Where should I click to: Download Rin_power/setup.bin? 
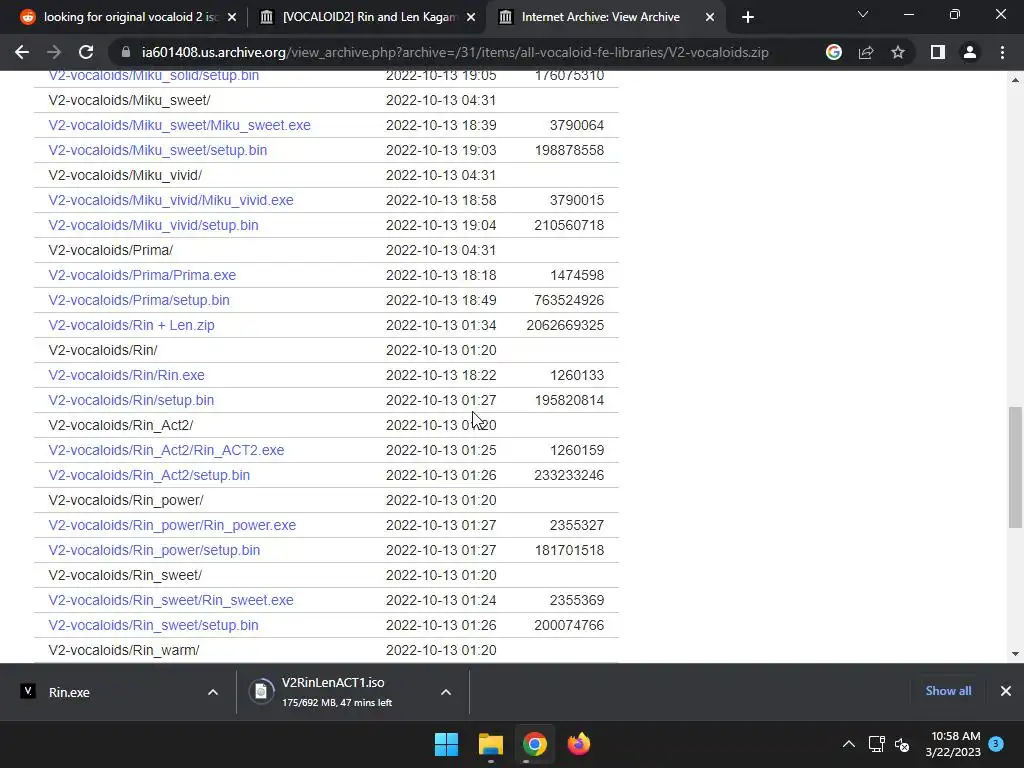point(154,551)
